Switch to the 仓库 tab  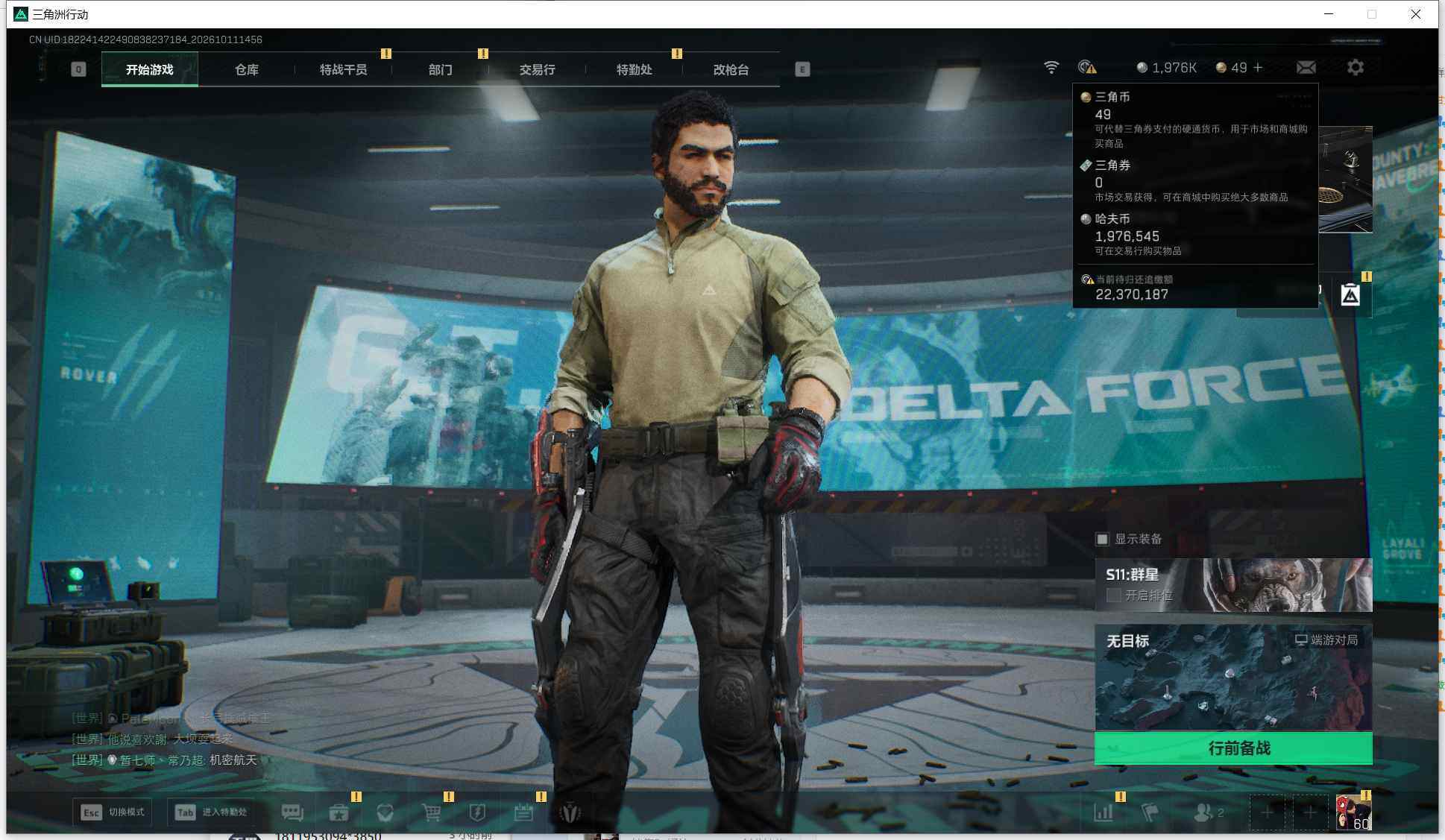(x=247, y=69)
